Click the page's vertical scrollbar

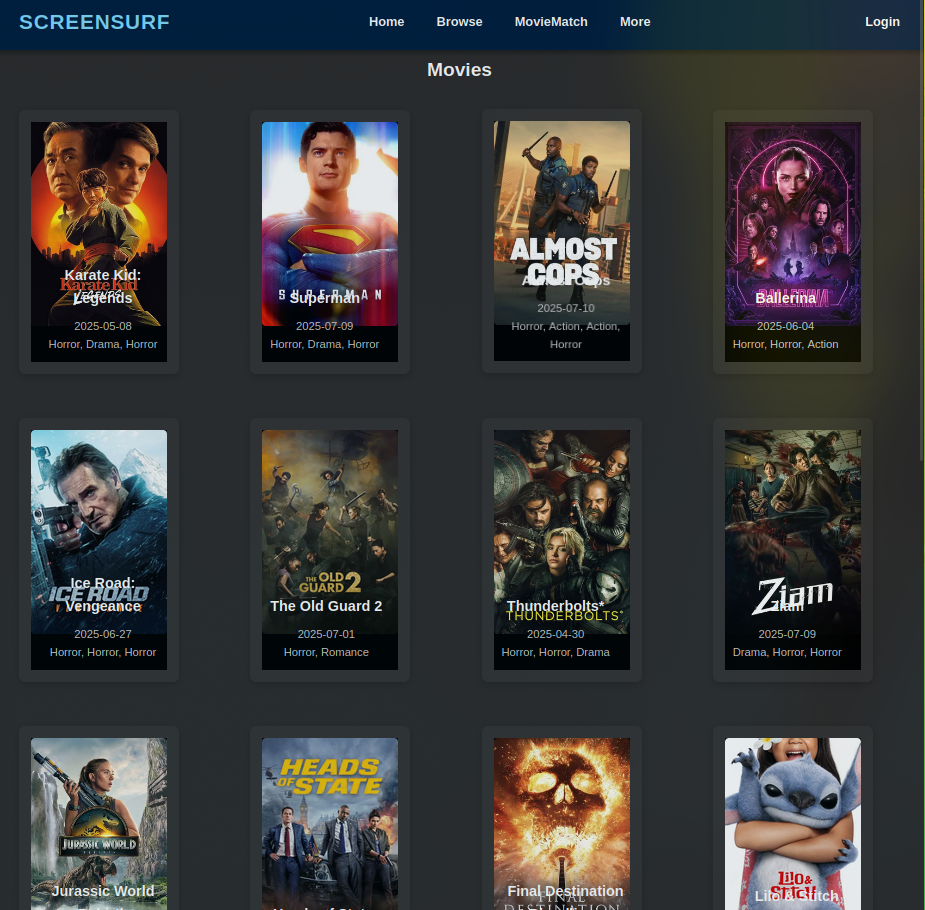(922, 230)
